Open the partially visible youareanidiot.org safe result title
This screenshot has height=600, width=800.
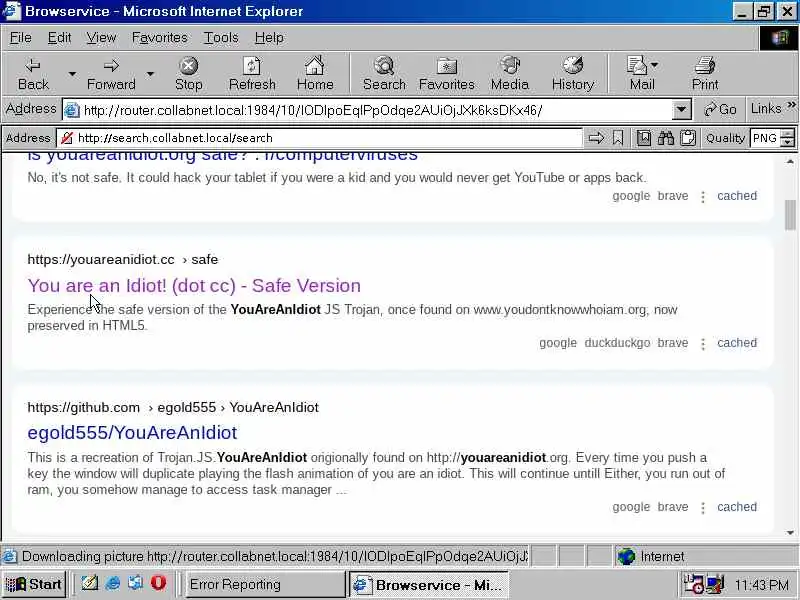222,156
